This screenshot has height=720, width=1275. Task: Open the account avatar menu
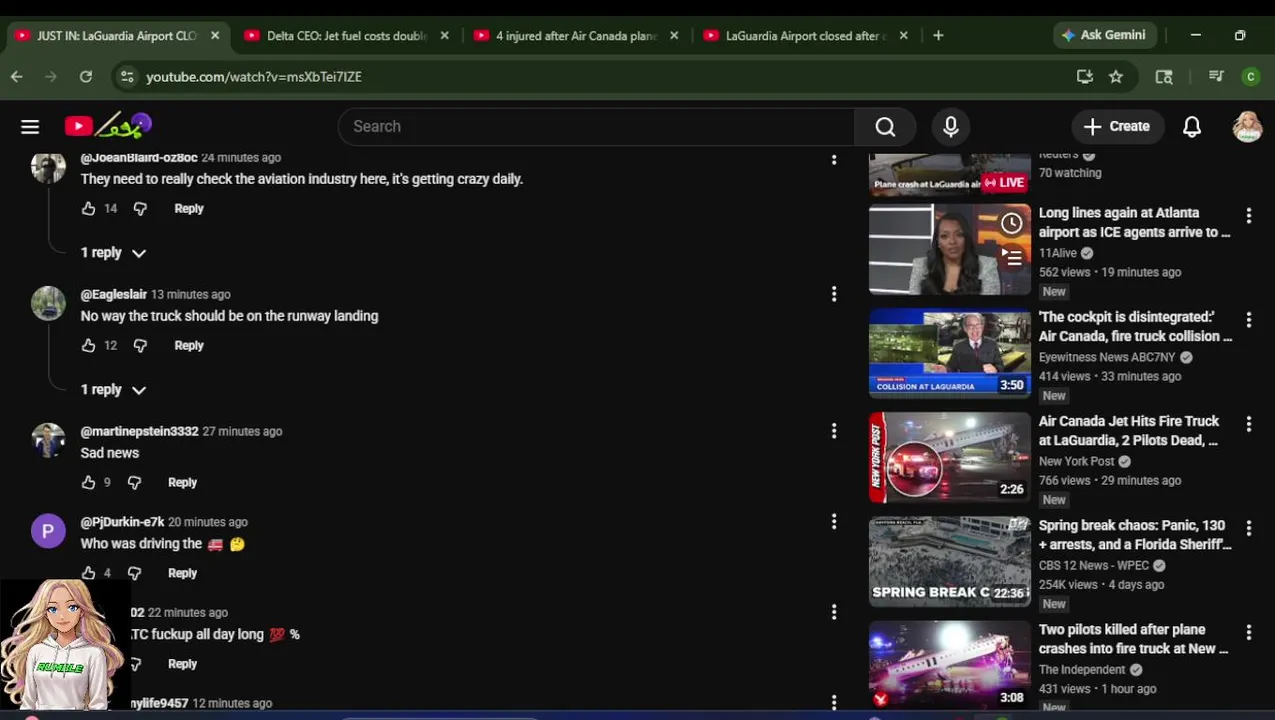point(1247,126)
